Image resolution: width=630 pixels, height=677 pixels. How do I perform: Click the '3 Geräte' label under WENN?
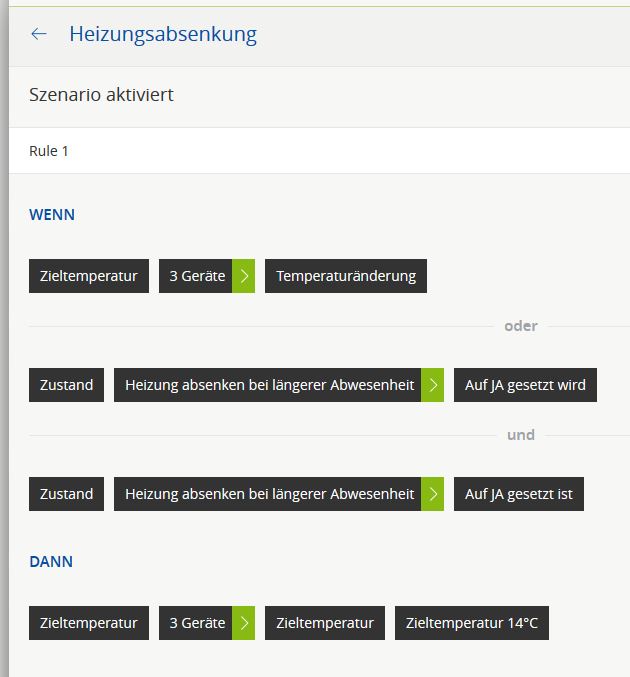click(x=196, y=276)
